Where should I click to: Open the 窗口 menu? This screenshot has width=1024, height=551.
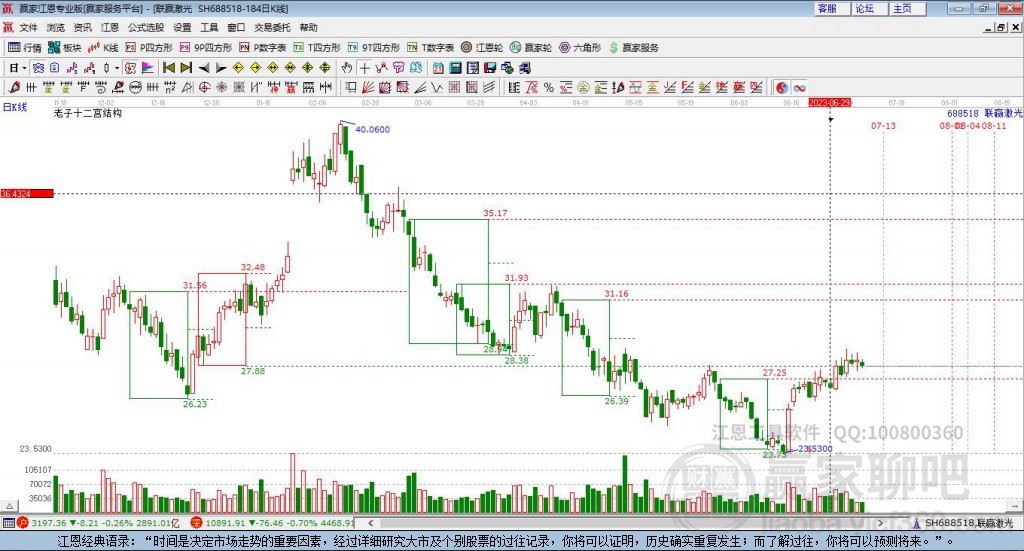point(236,27)
